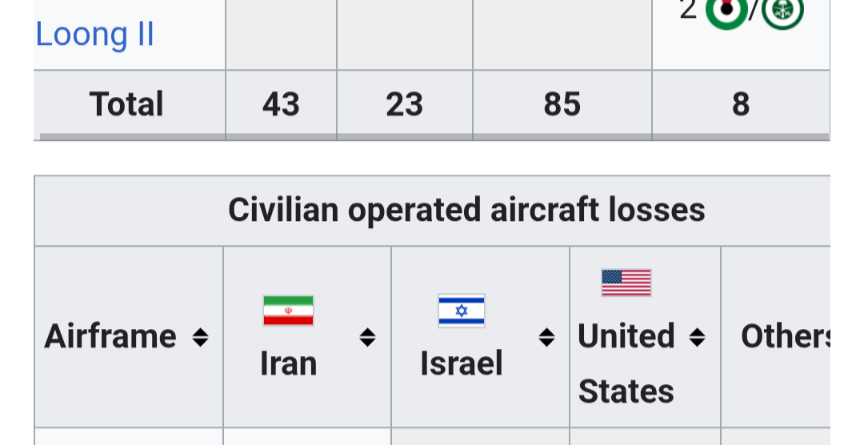This screenshot has height=445, width=859.
Task: Select the total value 85 cell
Action: (x=562, y=104)
